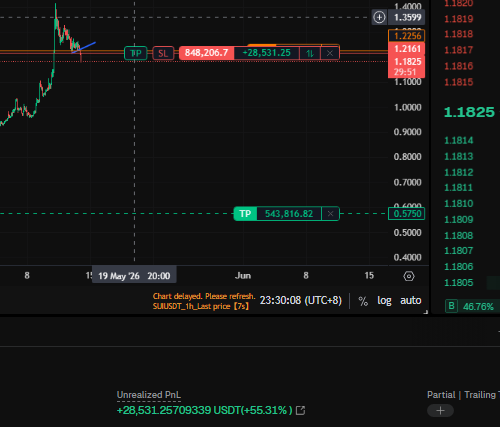Click the 23:30:08 (UTC+8) timezone display

point(301,300)
